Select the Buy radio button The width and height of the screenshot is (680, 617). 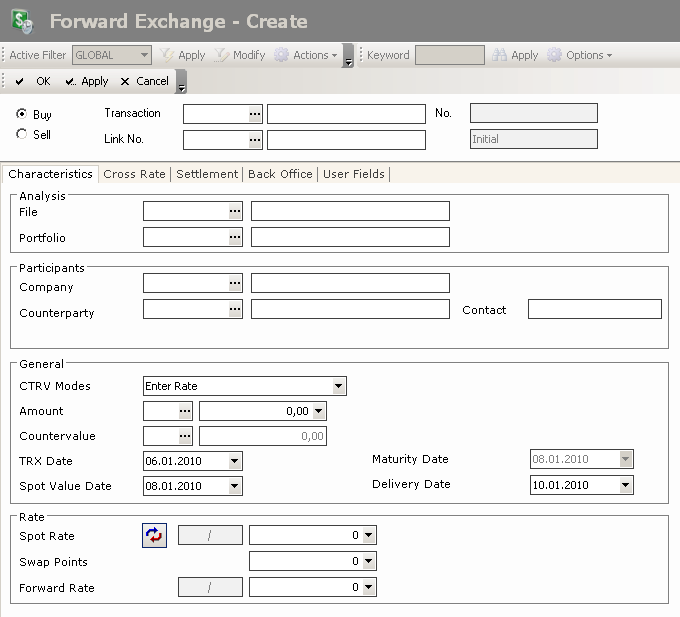[22, 115]
